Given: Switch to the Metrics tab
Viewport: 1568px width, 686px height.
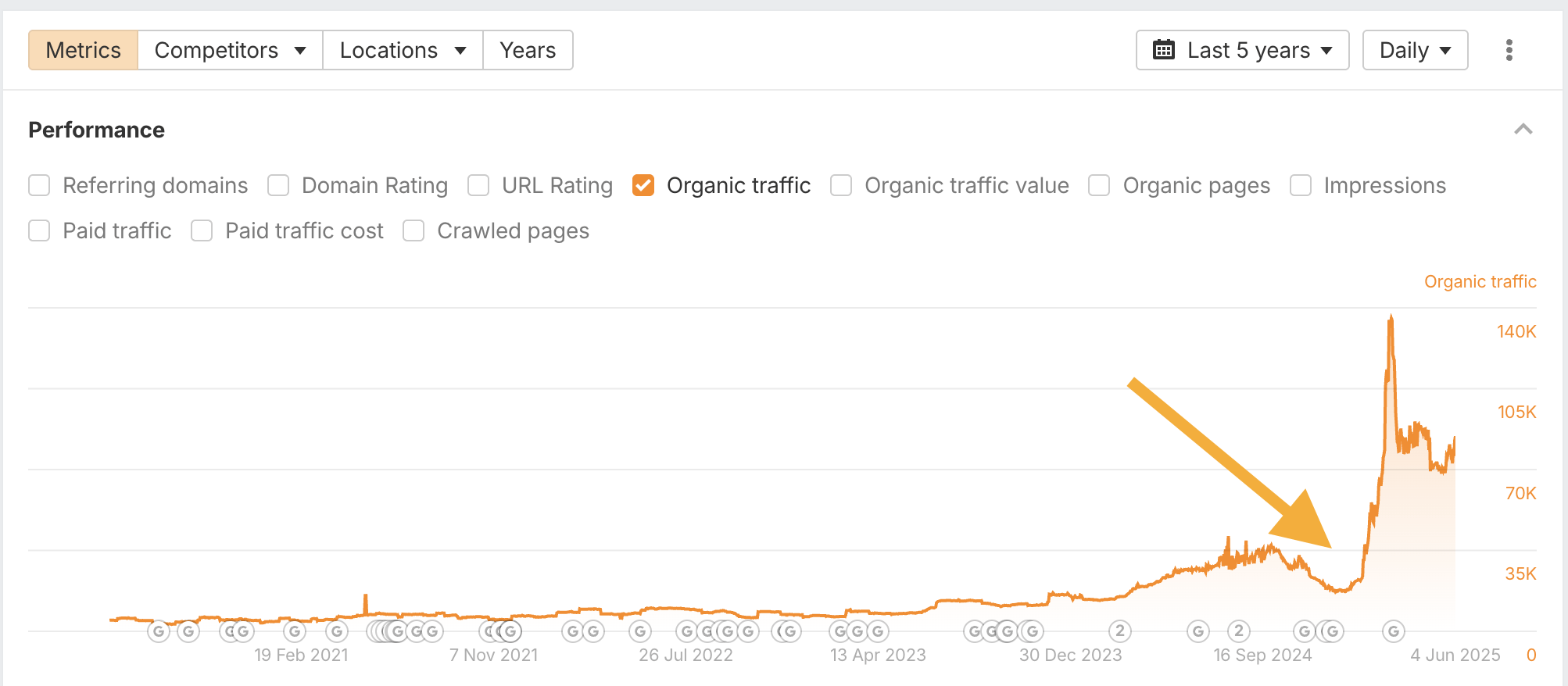Looking at the screenshot, I should click(x=83, y=49).
